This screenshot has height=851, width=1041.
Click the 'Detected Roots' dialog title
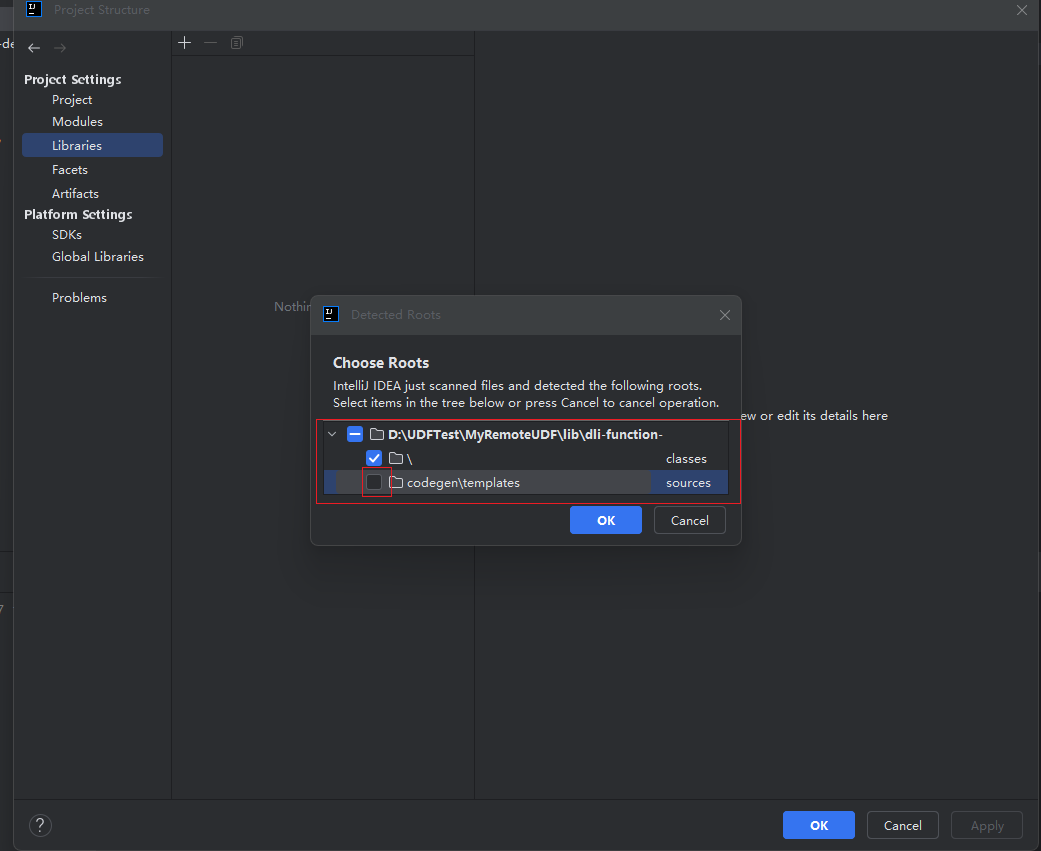click(x=396, y=315)
